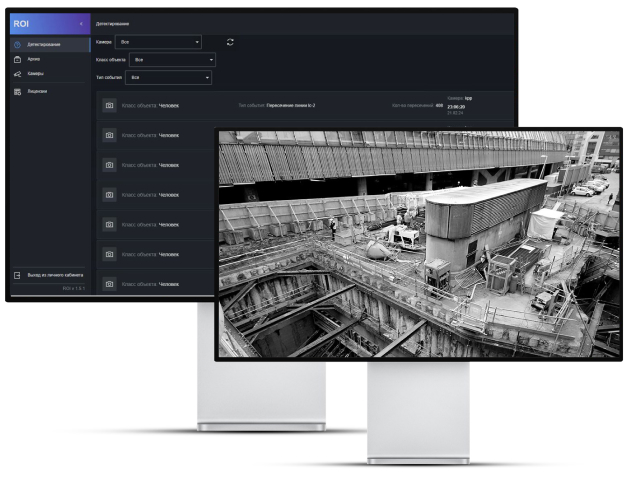Click camera snapshot icon of first event
628x482 pixels.
point(109,105)
